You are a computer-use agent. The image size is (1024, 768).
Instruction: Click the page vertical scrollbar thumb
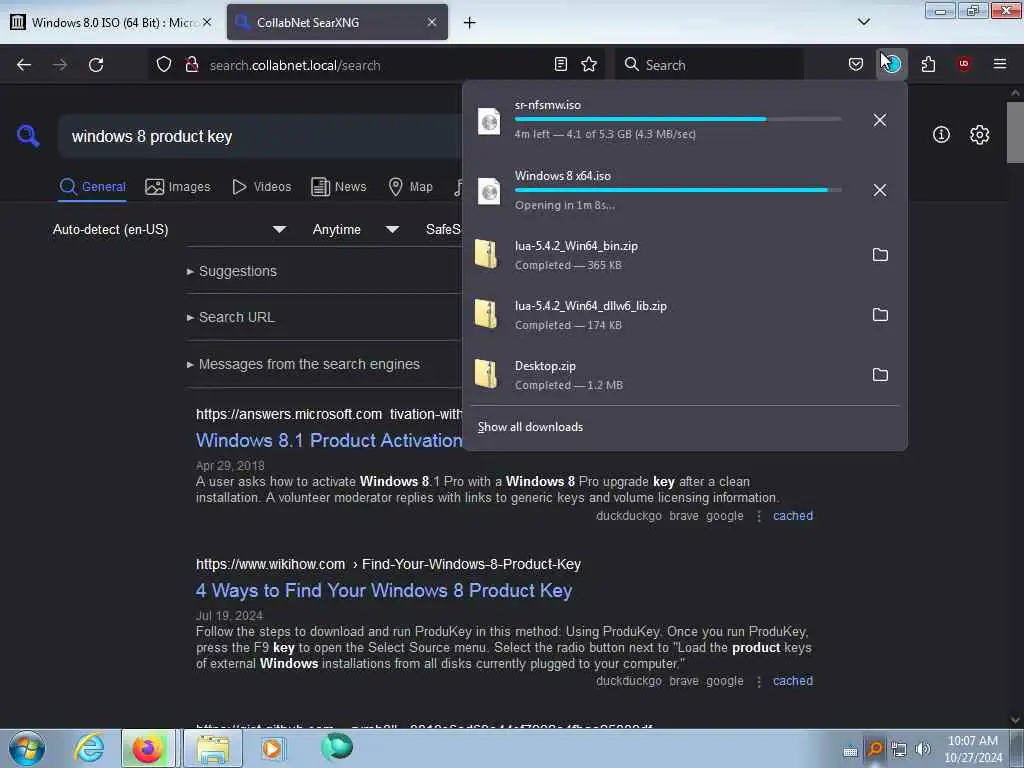pyautogui.click(x=1015, y=133)
